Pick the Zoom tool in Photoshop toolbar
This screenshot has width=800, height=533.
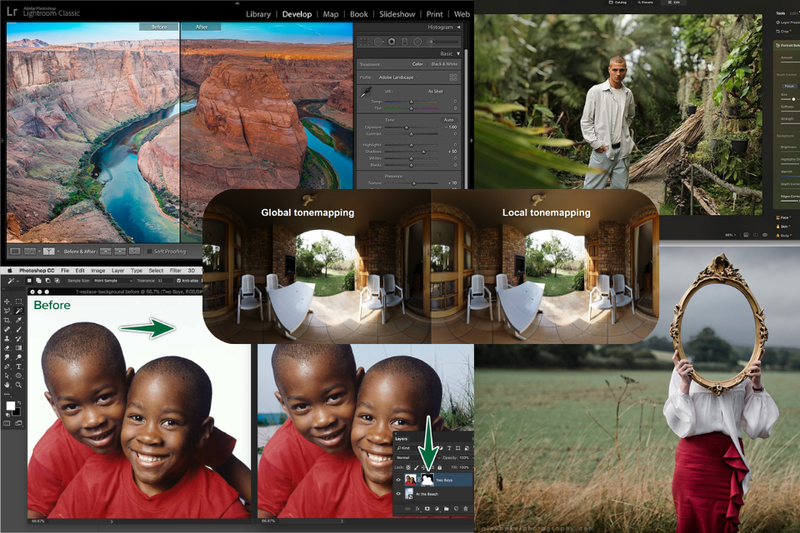[19, 385]
